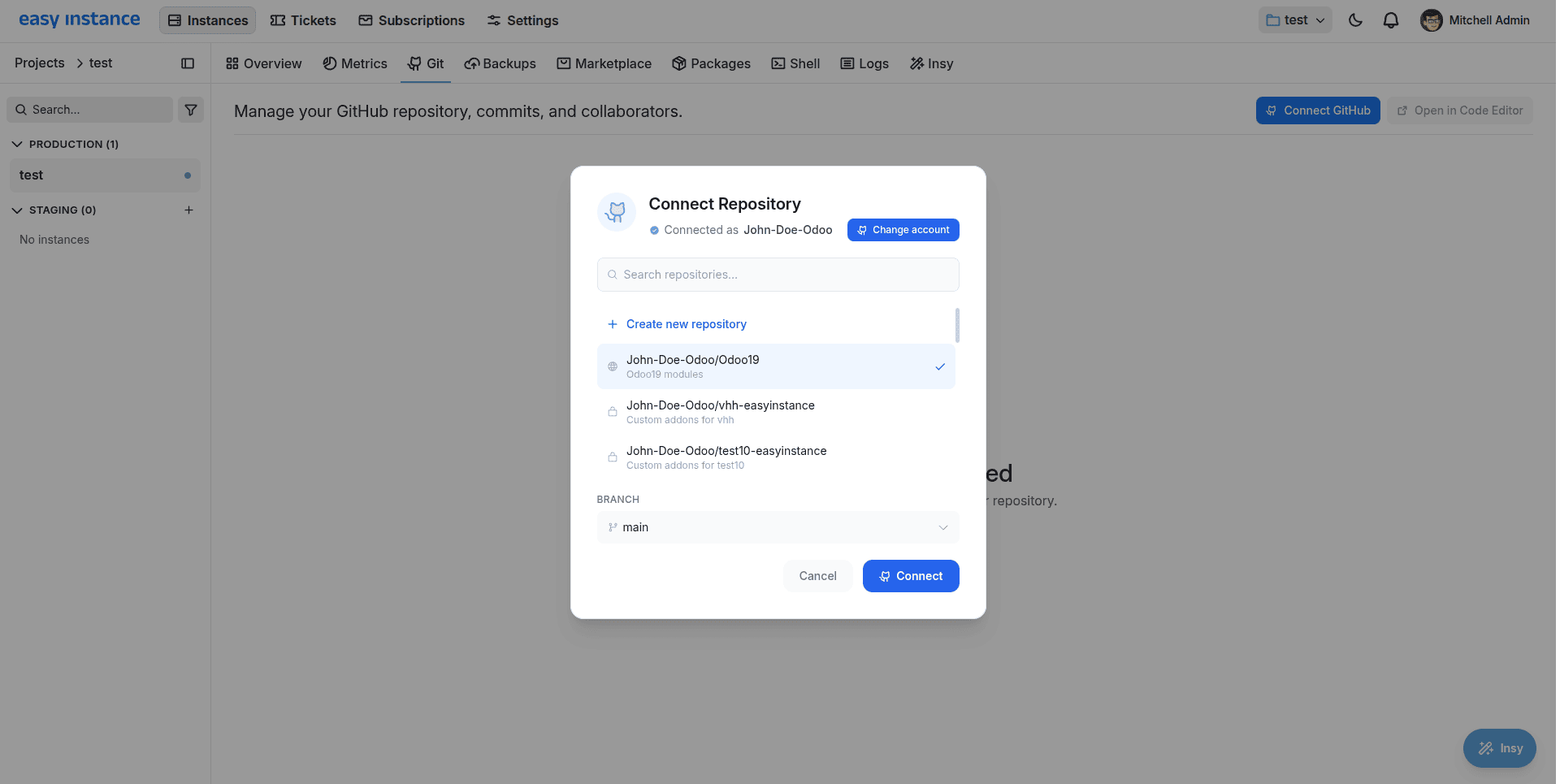
Task: Click Change account button
Action: click(903, 230)
